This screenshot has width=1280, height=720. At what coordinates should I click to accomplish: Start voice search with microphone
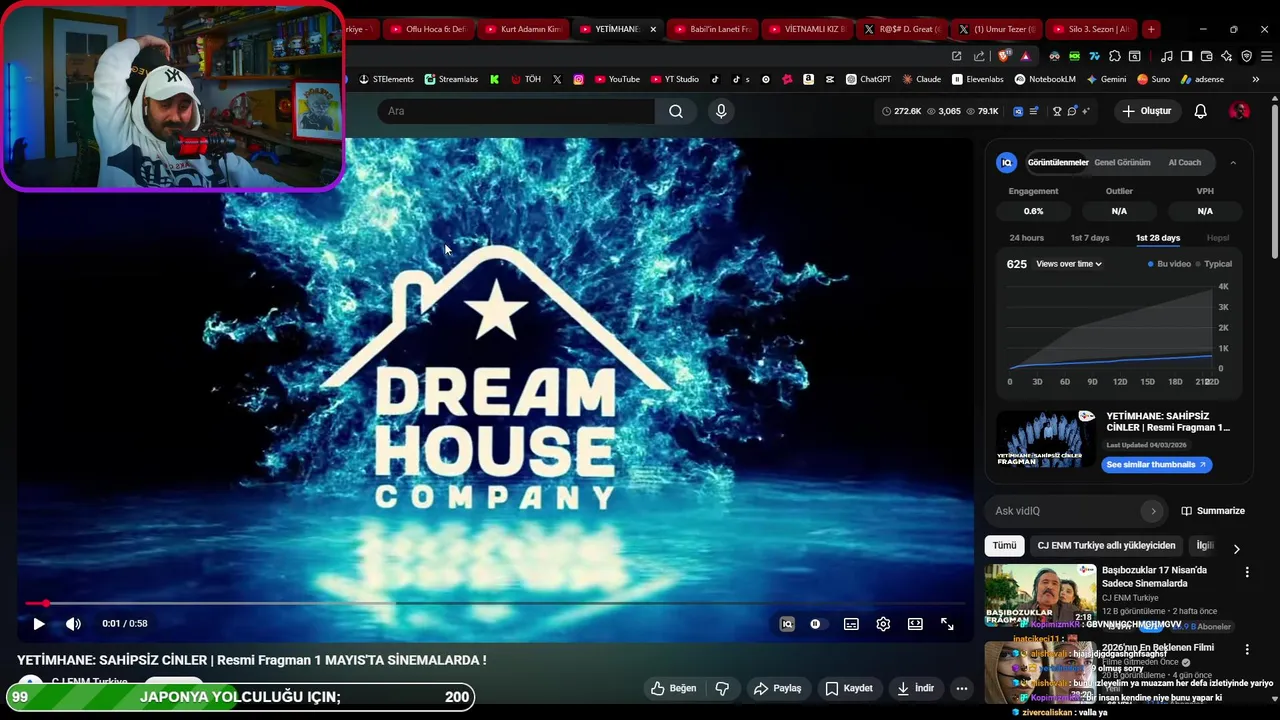[721, 111]
